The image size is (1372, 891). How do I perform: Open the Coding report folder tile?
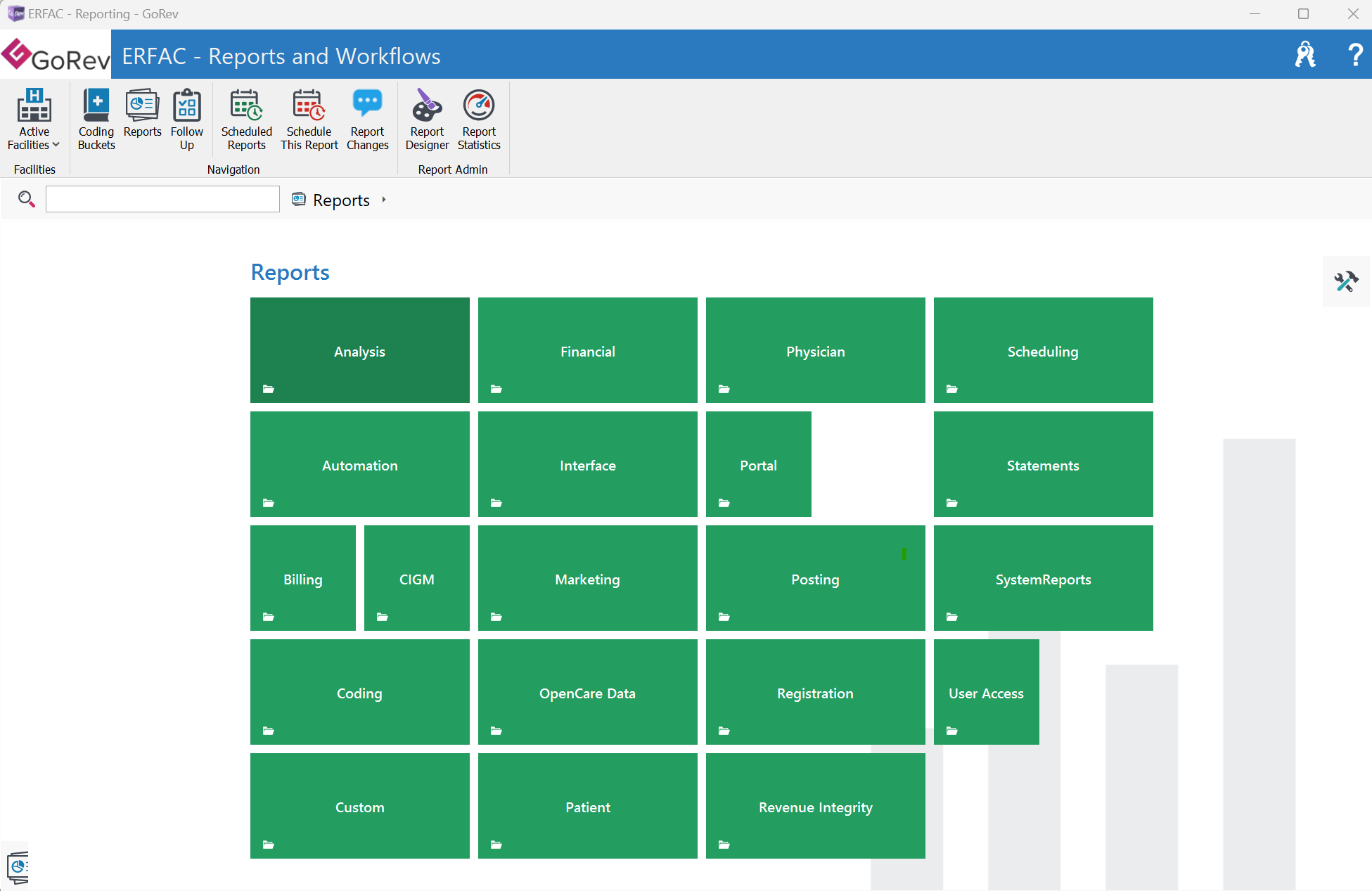pos(360,692)
